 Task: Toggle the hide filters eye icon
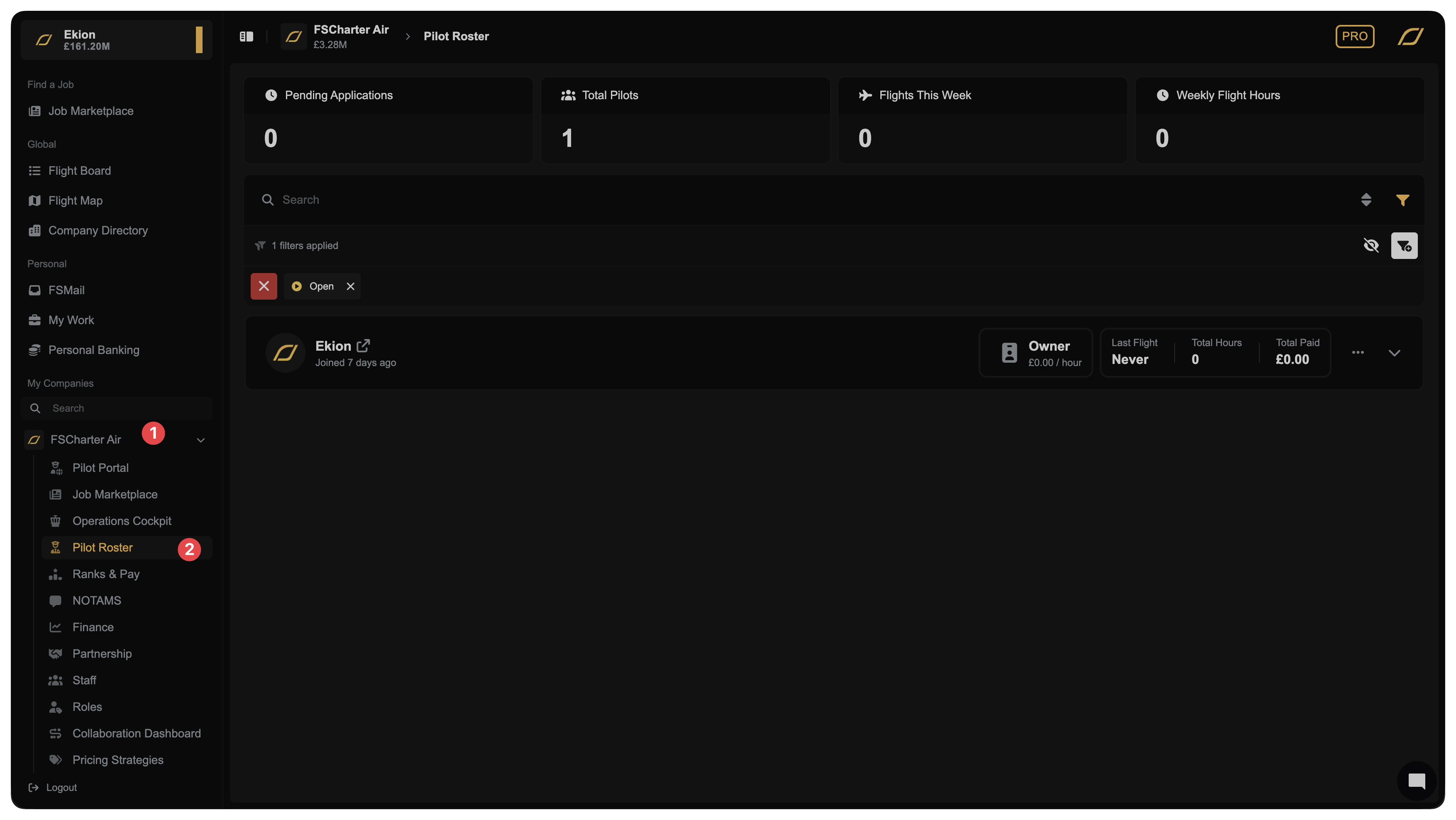point(1370,246)
